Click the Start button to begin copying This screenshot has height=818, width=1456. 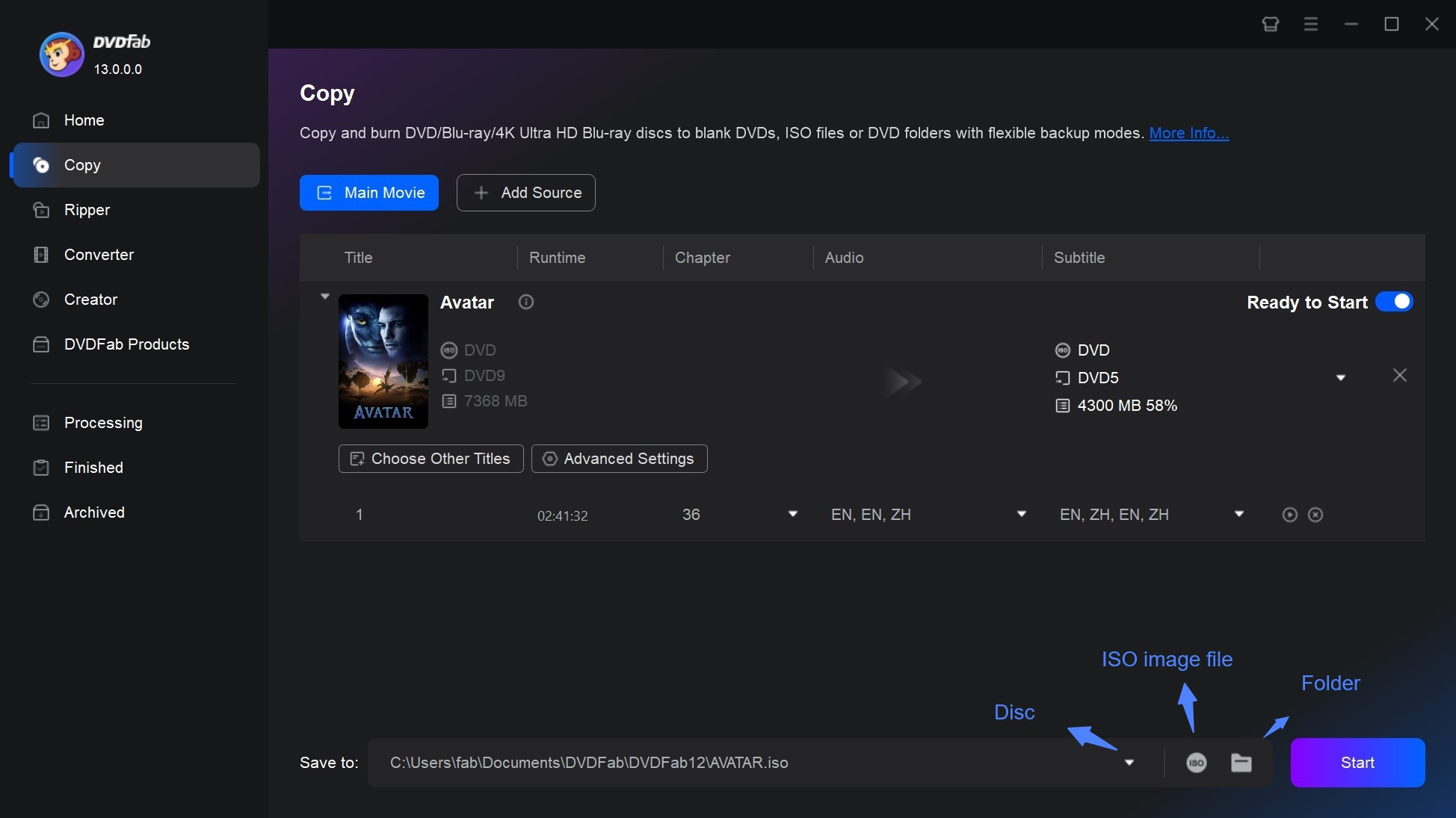[x=1357, y=763]
